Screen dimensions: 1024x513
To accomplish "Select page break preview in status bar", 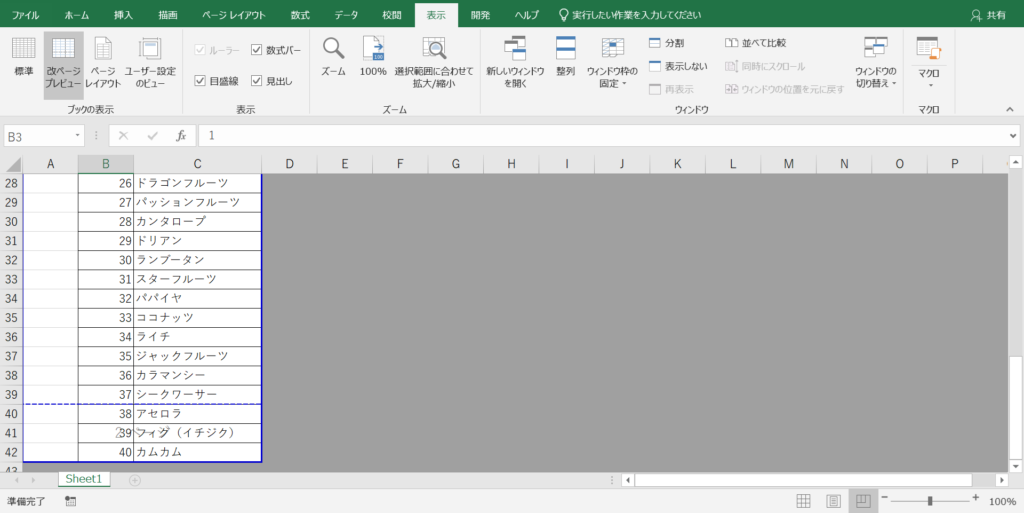I will click(x=863, y=501).
